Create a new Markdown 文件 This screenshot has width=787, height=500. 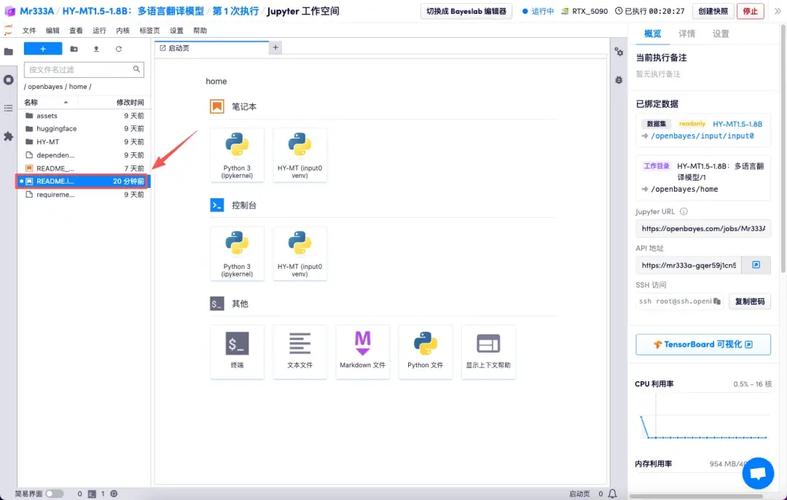pos(362,352)
